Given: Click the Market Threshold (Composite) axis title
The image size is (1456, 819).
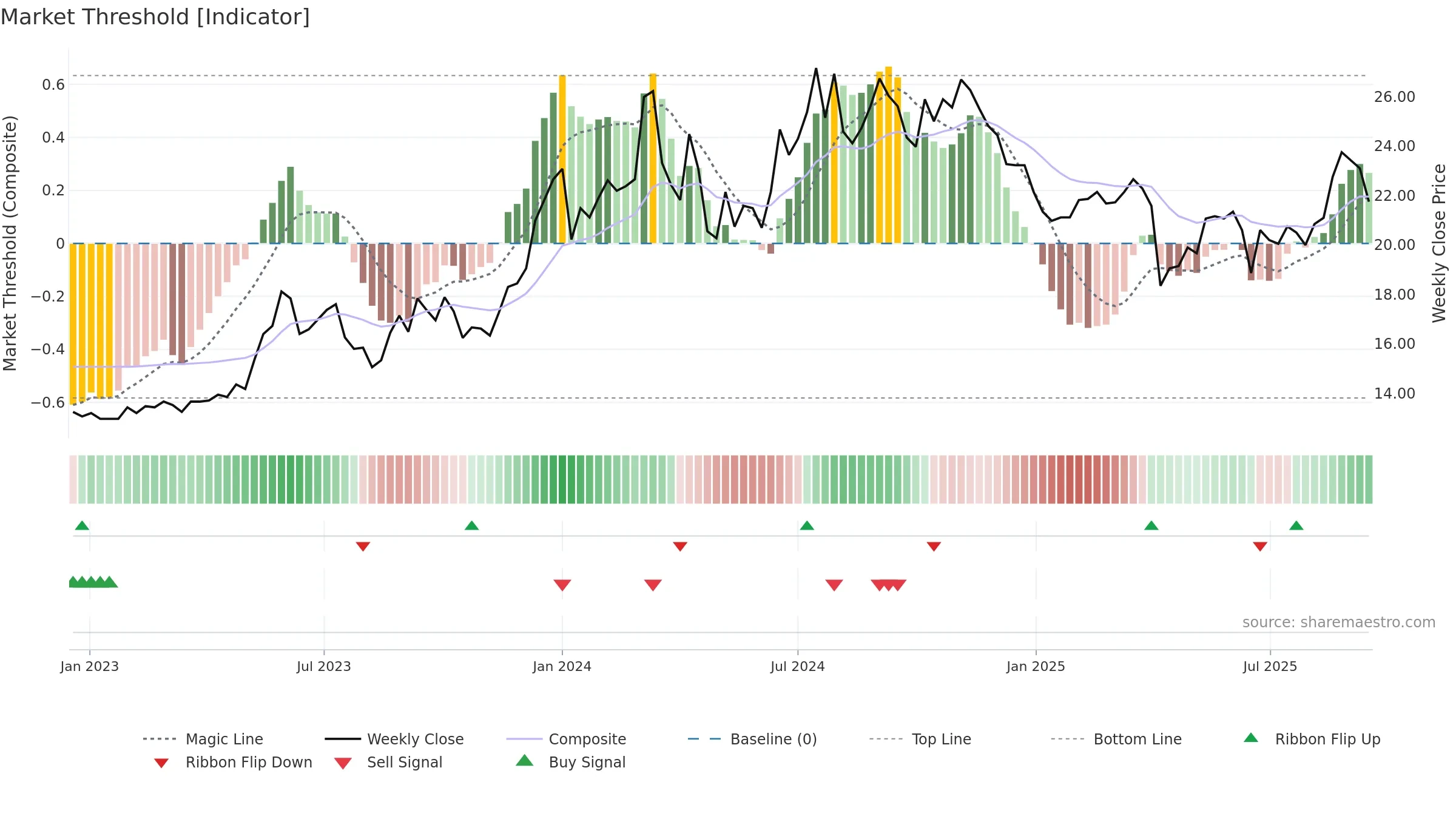Looking at the screenshot, I should 10,243.
